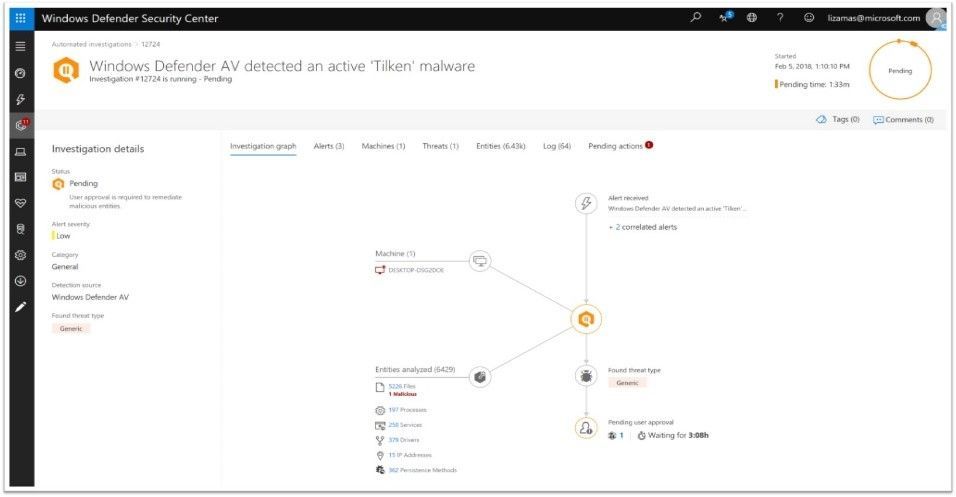
Task: Open automated investigations icon with red badge
Action: pos(21,124)
